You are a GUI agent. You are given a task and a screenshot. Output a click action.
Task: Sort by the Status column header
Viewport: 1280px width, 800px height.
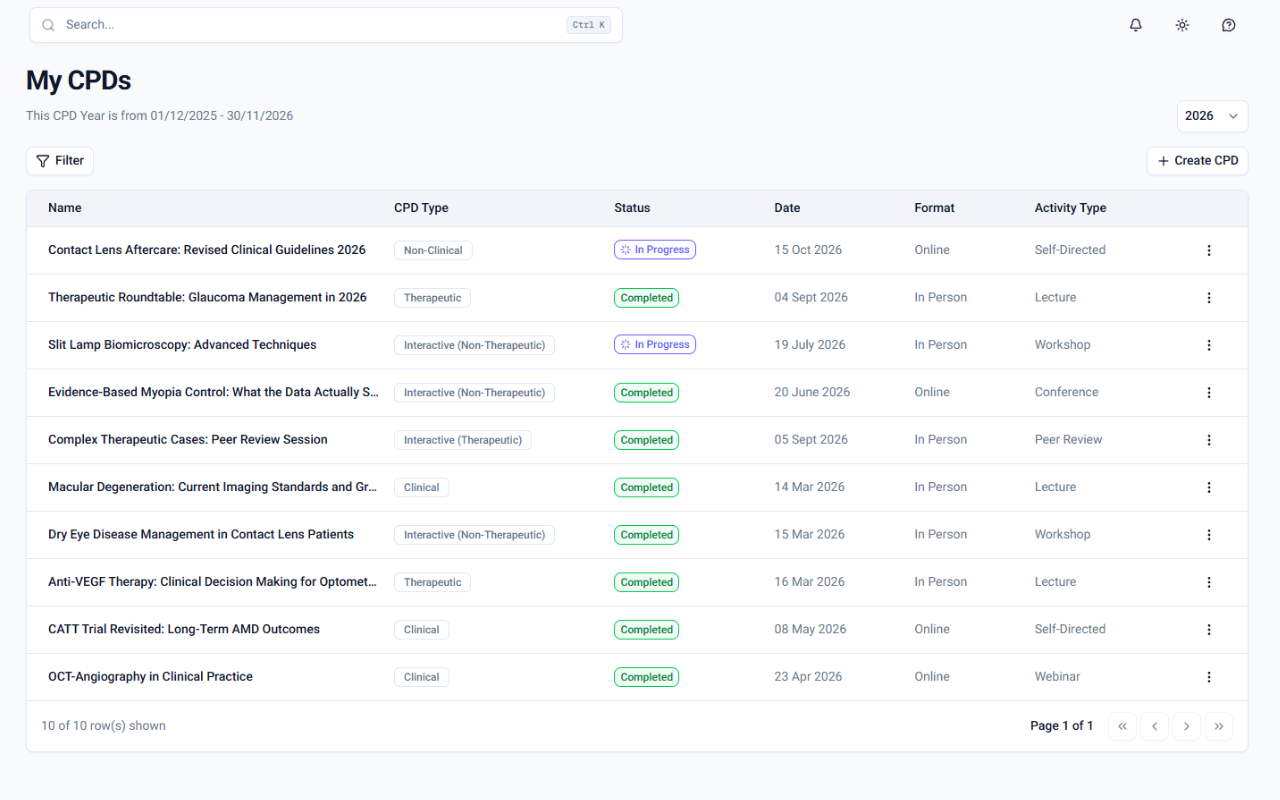coord(632,208)
